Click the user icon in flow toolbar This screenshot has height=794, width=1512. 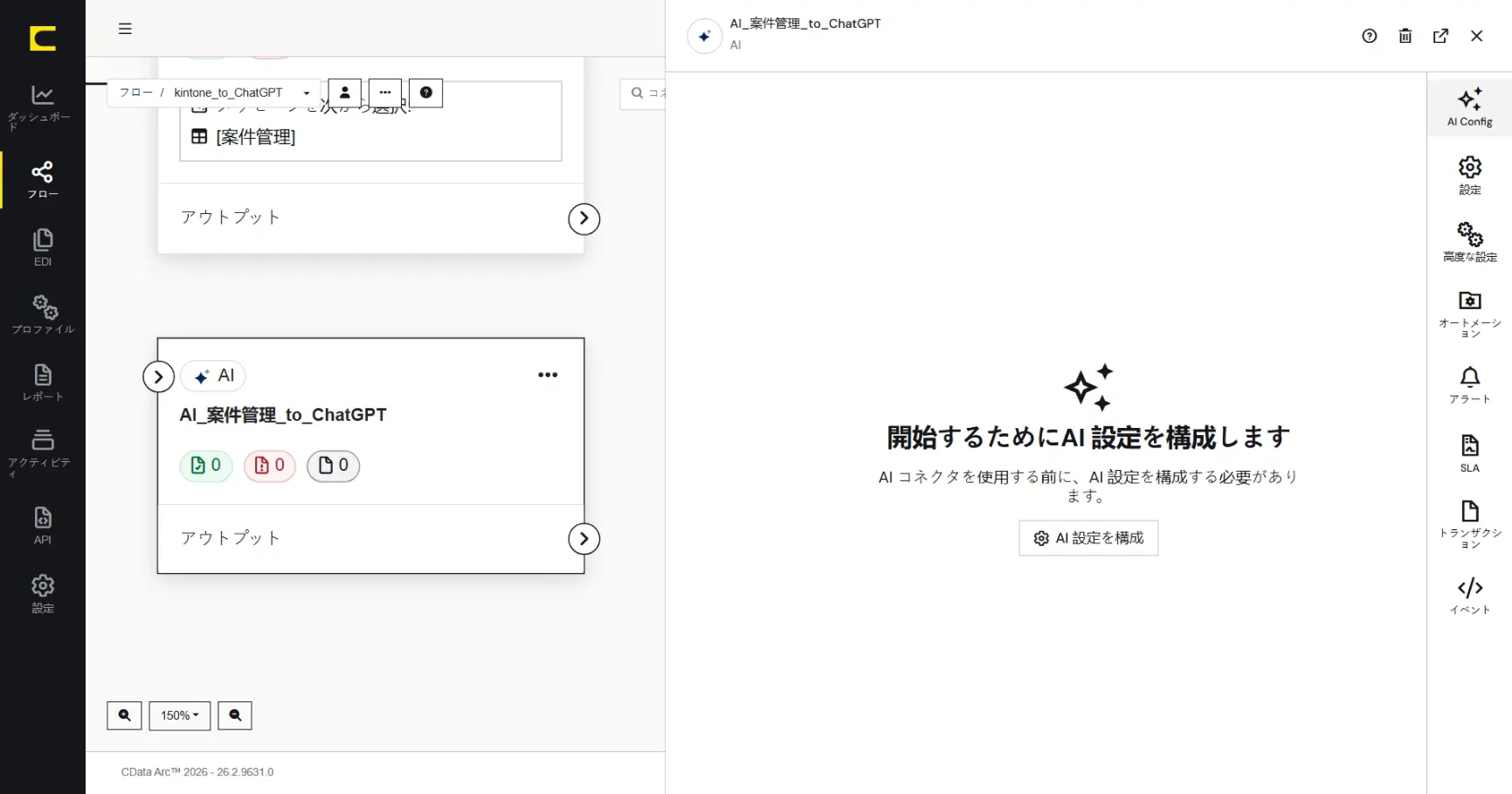(344, 93)
